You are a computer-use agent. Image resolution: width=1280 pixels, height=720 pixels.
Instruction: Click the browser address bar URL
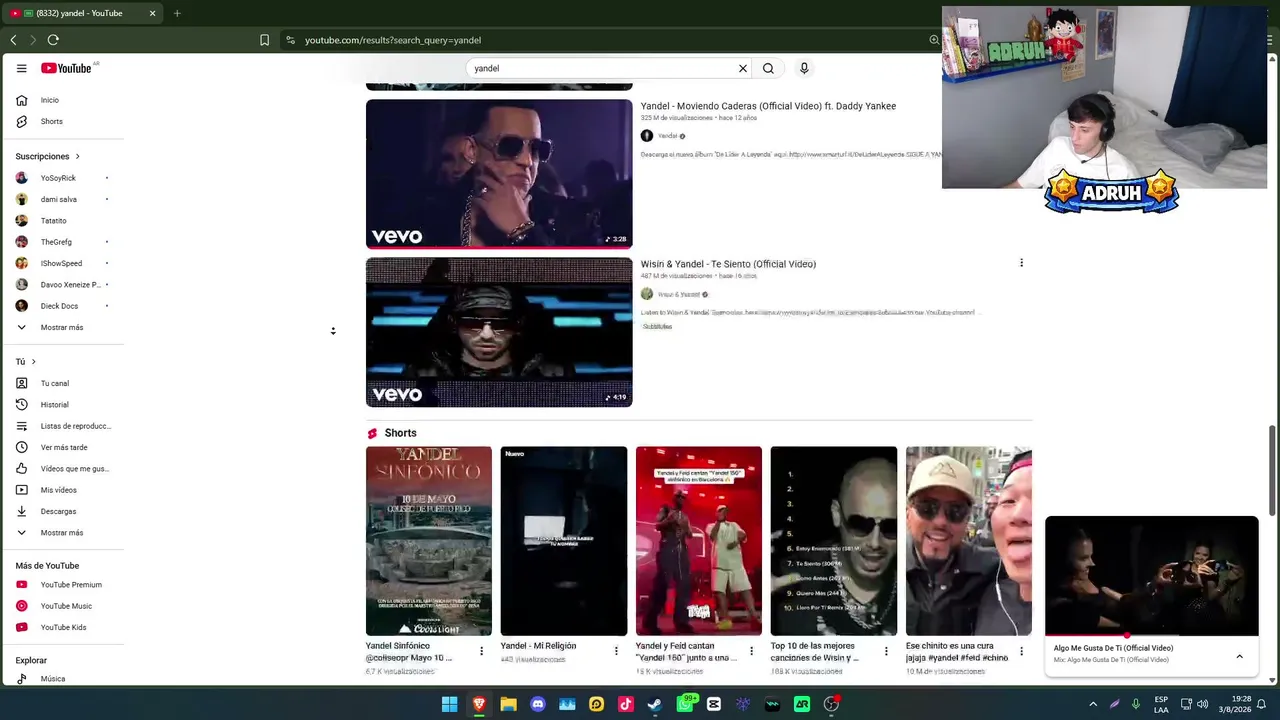[x=393, y=40]
